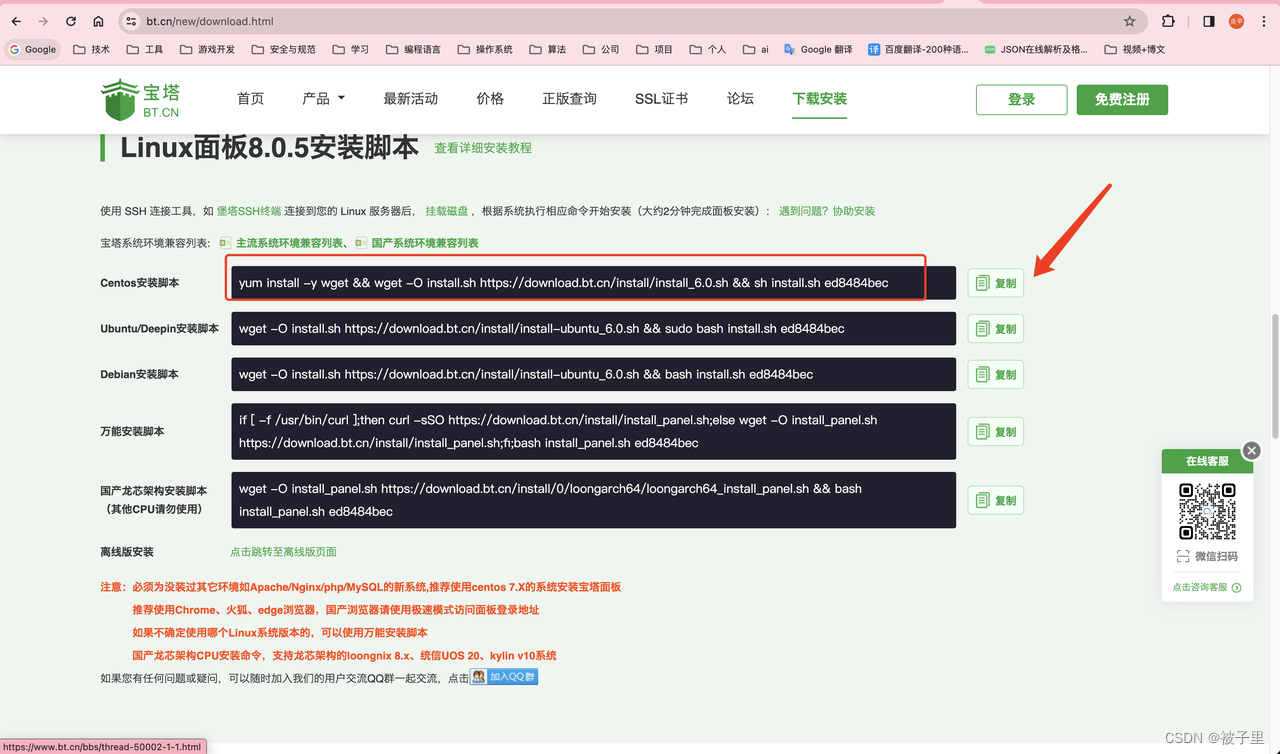Click the 加入QQ群 button
This screenshot has width=1280, height=754.
point(505,677)
